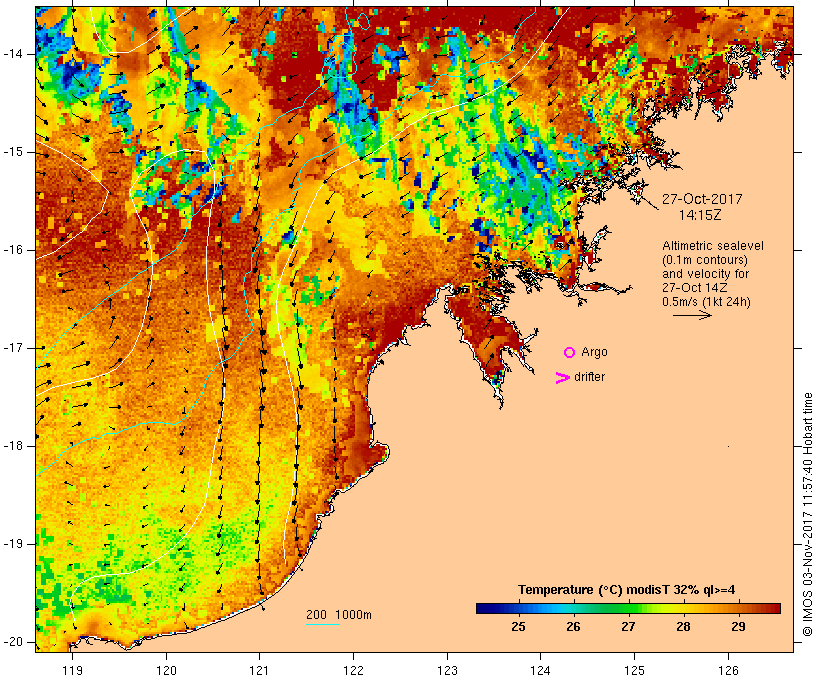The height and width of the screenshot is (680, 820).
Task: Click the '(0.1m contours)' caption line
Action: point(705,260)
